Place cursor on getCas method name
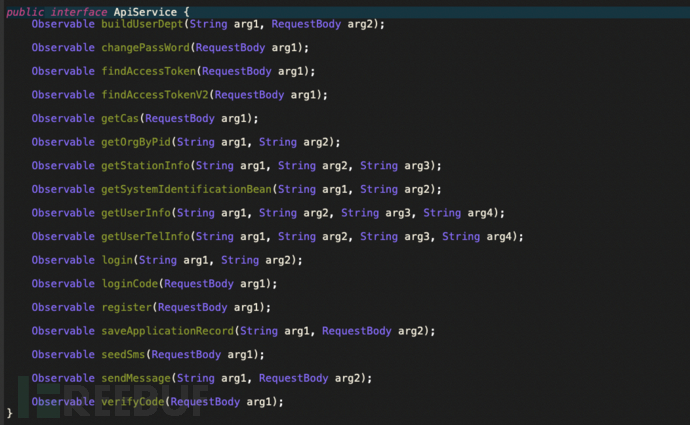Viewport: 690px width, 425px height. (120, 118)
